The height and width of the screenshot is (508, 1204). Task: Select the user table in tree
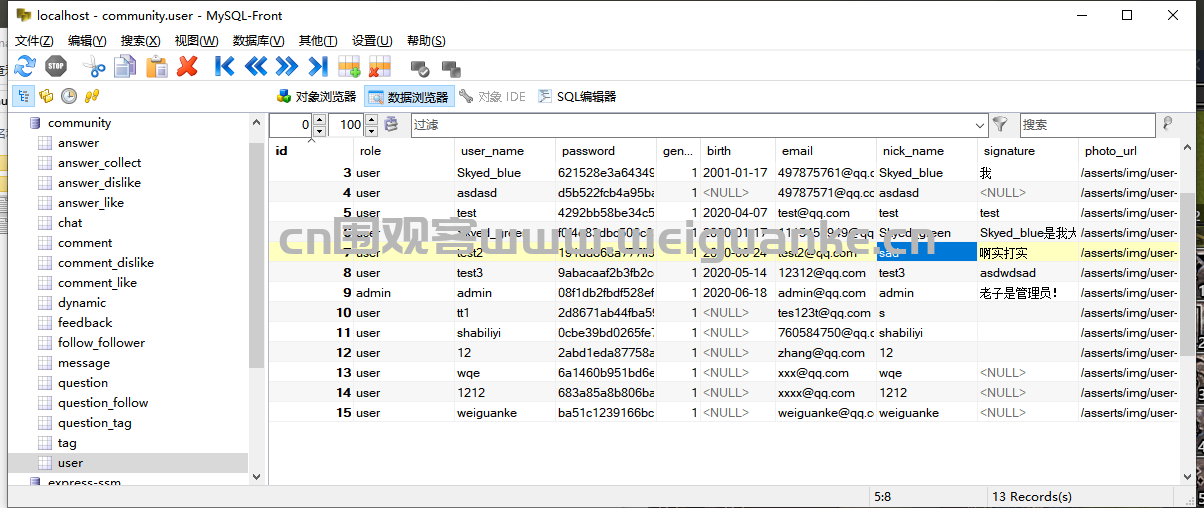(x=70, y=463)
